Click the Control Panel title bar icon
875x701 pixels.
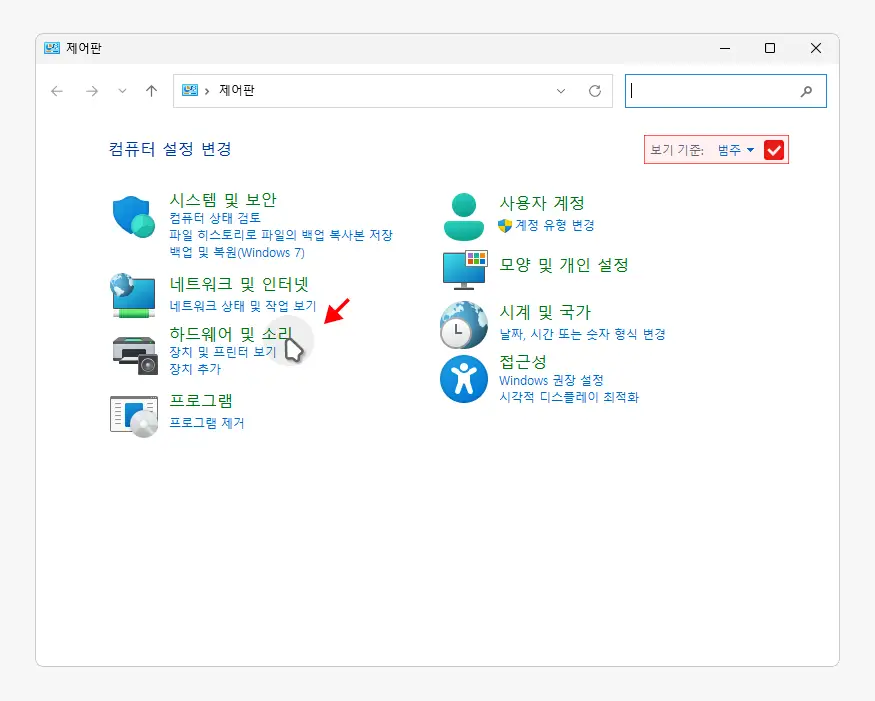tap(52, 48)
